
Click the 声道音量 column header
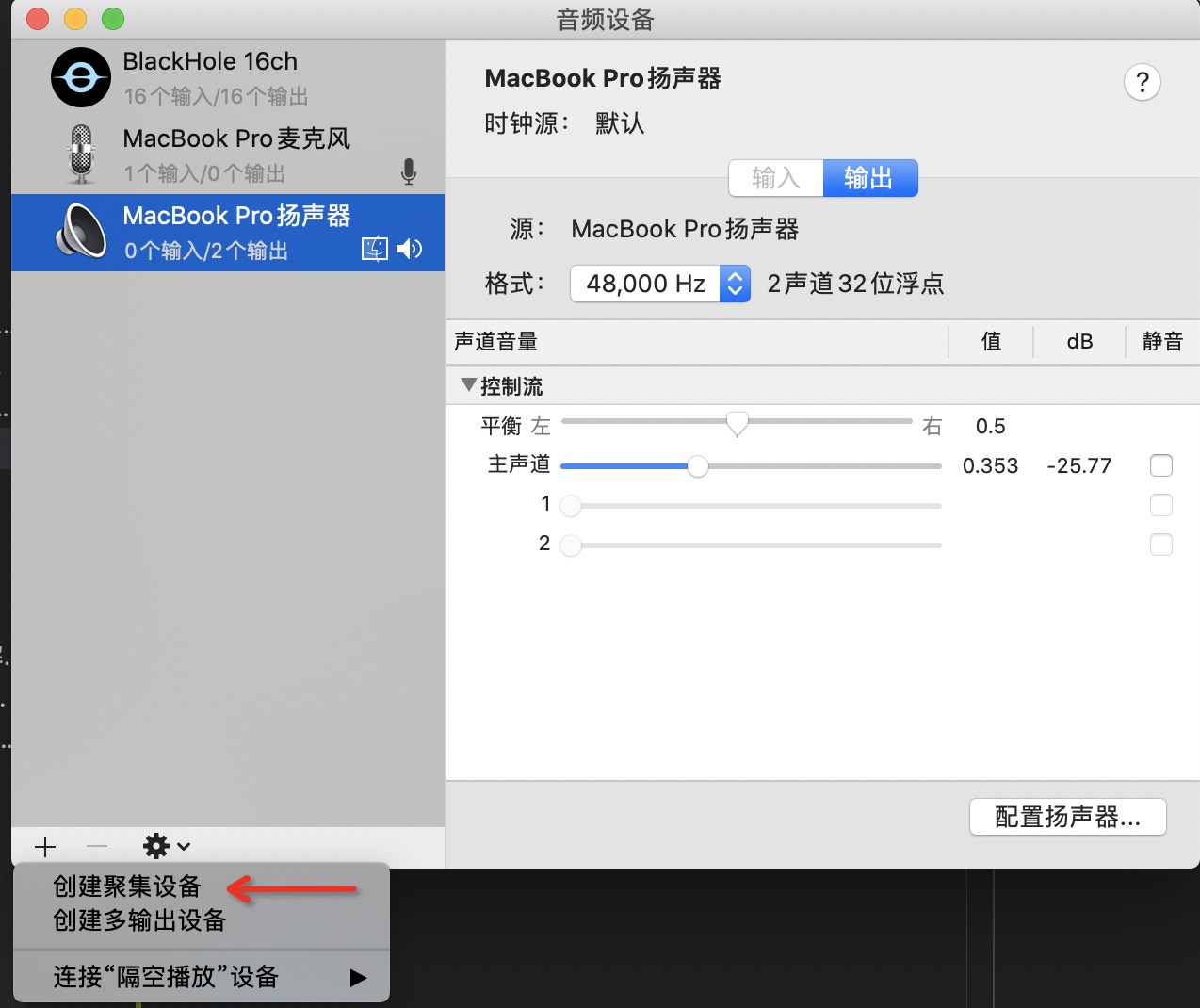coord(495,342)
